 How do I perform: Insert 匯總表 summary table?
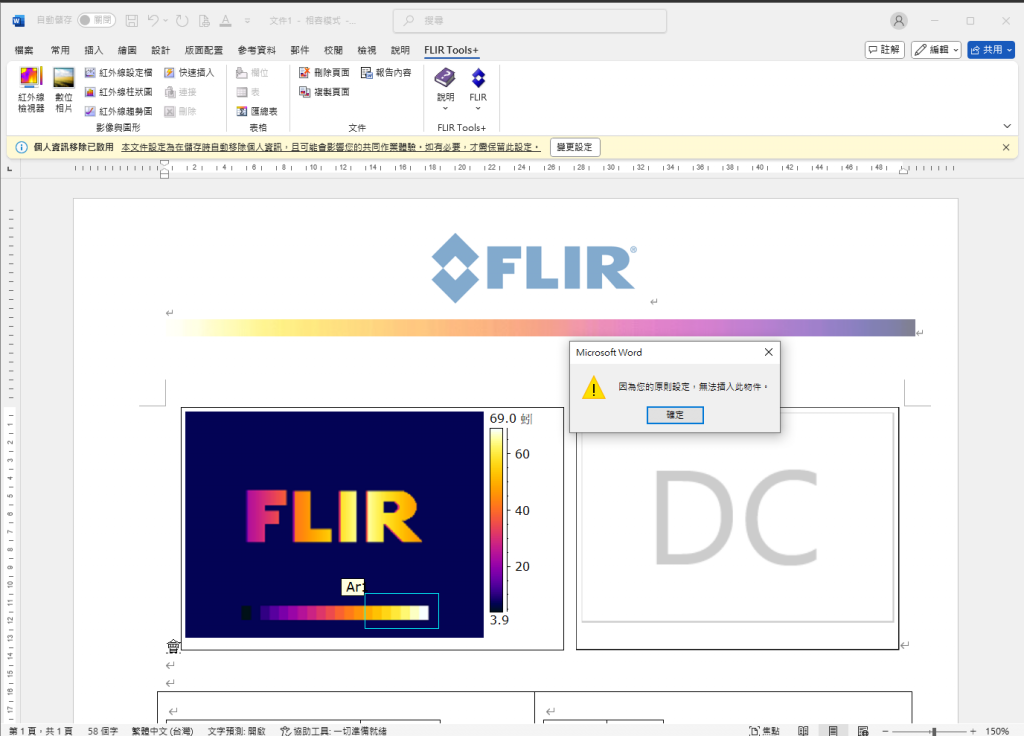257,111
